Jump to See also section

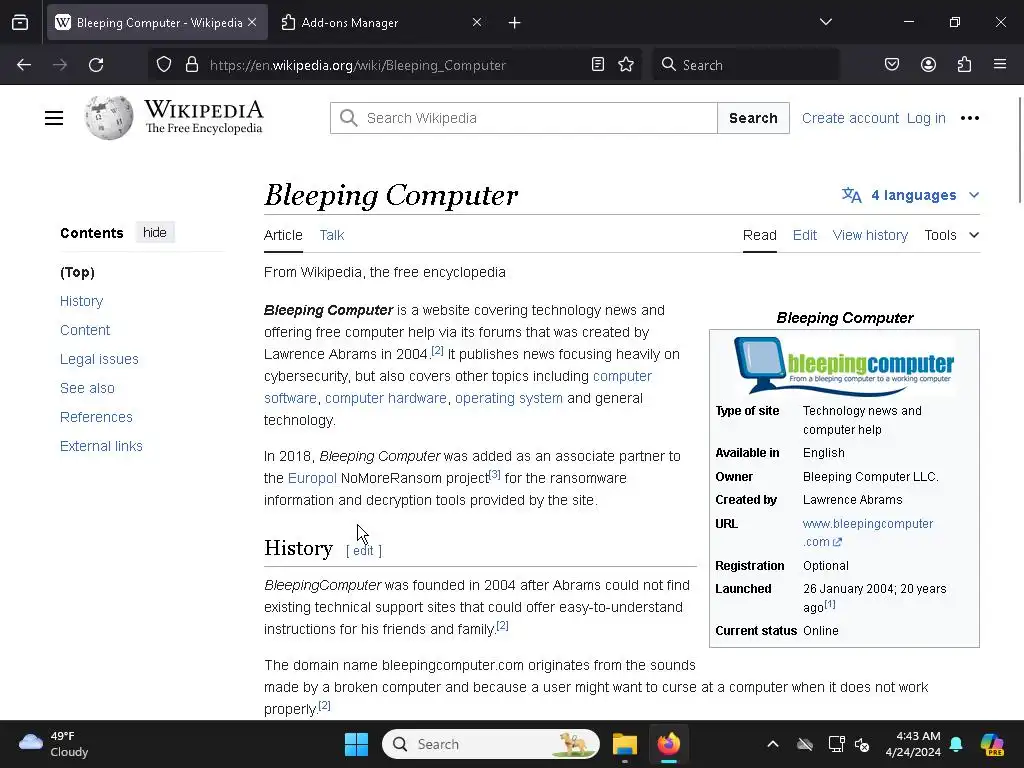click(x=87, y=388)
